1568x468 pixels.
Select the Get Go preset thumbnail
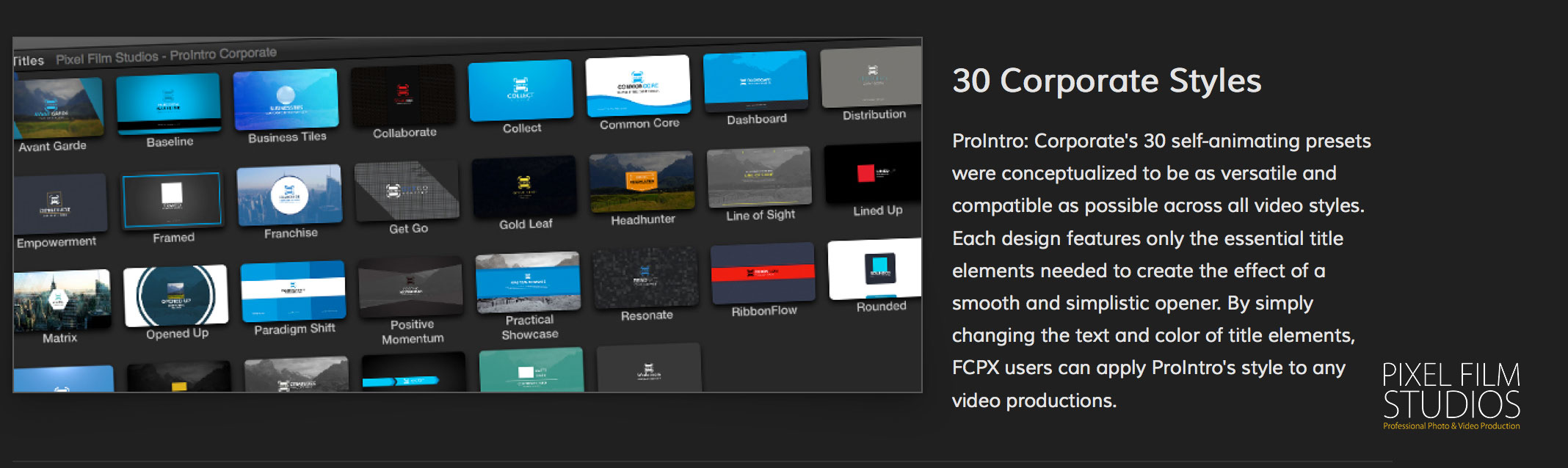pyautogui.click(x=407, y=191)
